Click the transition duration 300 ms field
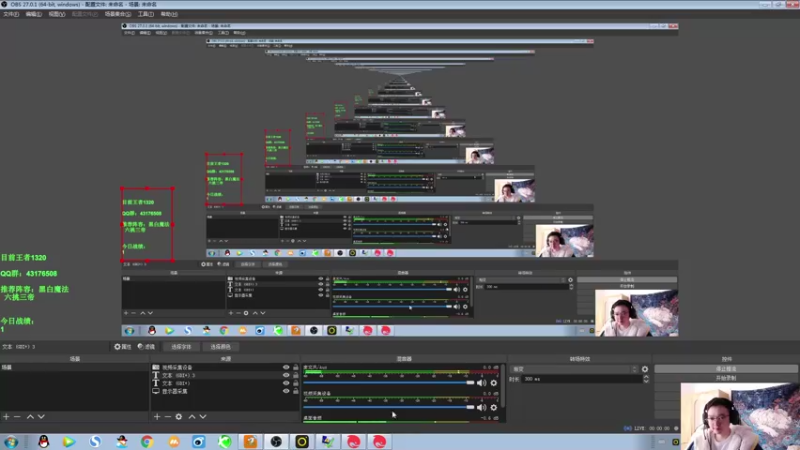This screenshot has height=450, width=800. 582,379
